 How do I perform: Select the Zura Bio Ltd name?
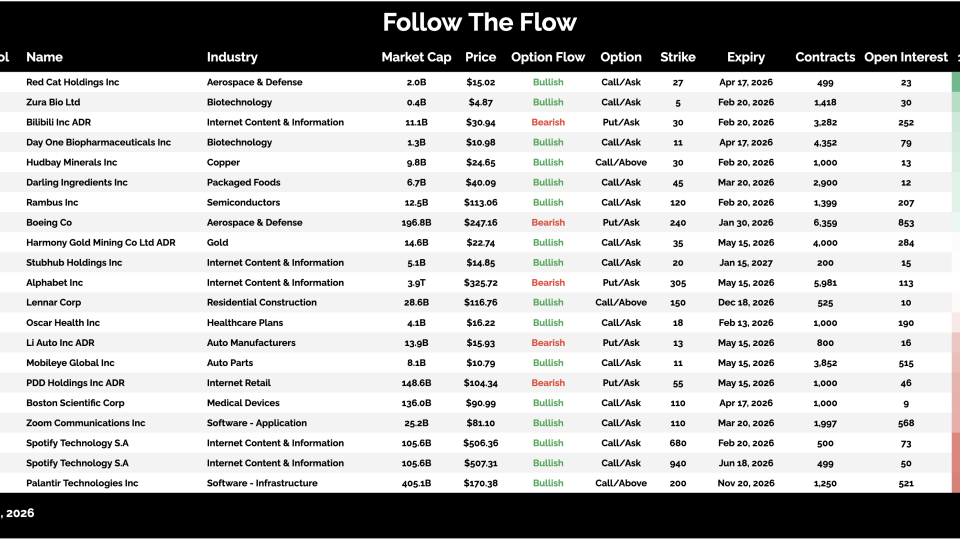[x=53, y=102]
